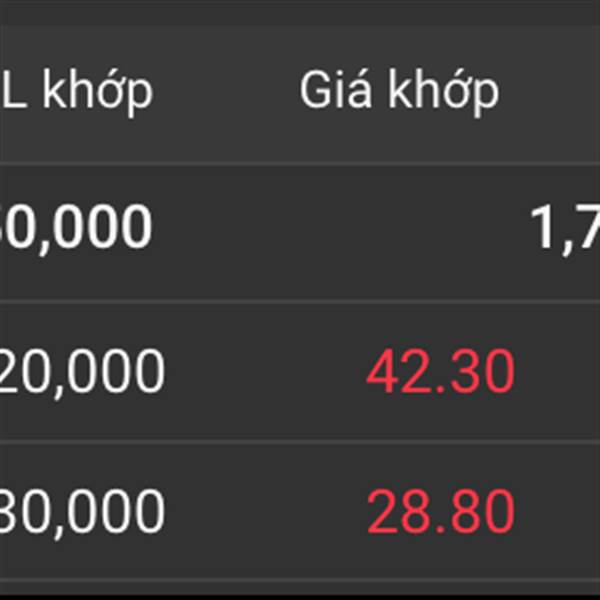Click the divider line below the header row
The width and height of the screenshot is (600, 600).
tap(300, 164)
